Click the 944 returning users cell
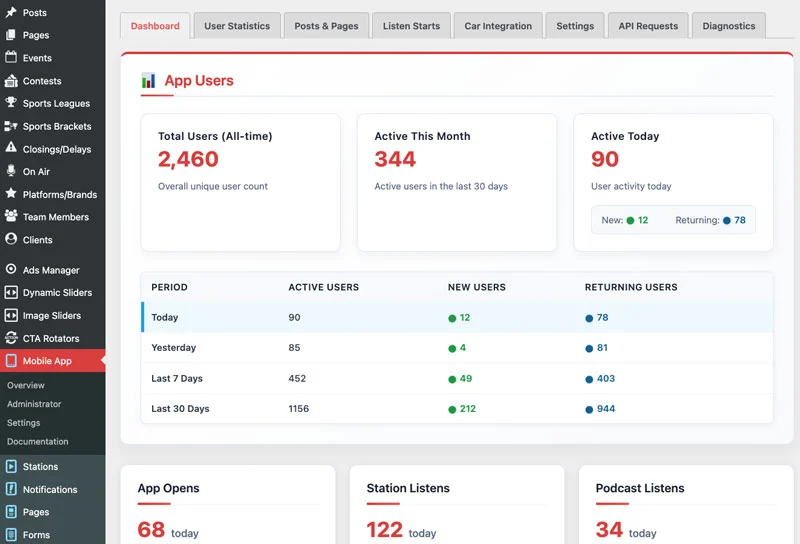The width and height of the screenshot is (800, 544). point(600,409)
